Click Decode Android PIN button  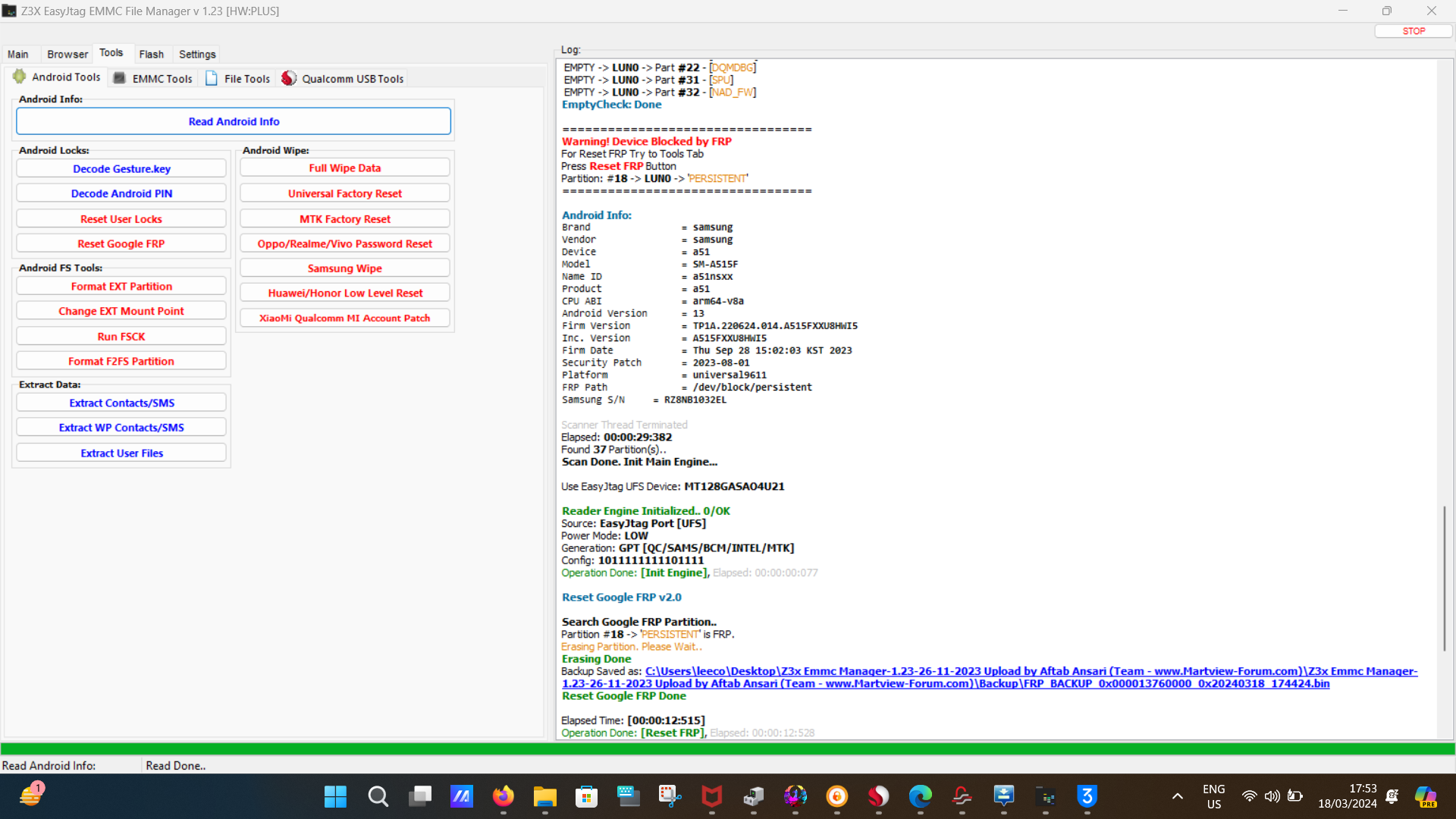121,193
